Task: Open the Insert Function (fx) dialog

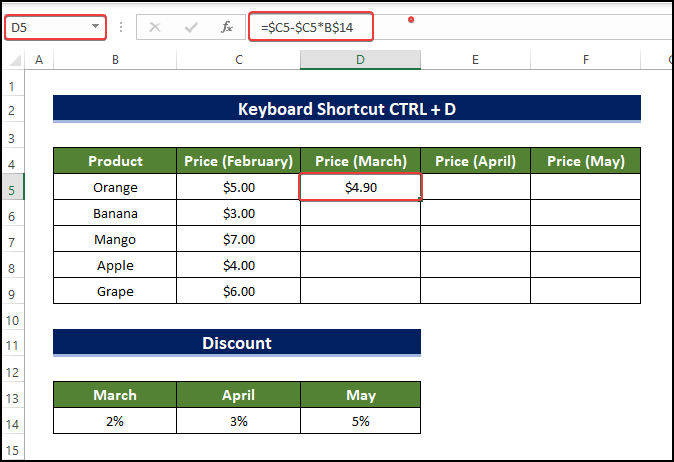Action: (227, 27)
